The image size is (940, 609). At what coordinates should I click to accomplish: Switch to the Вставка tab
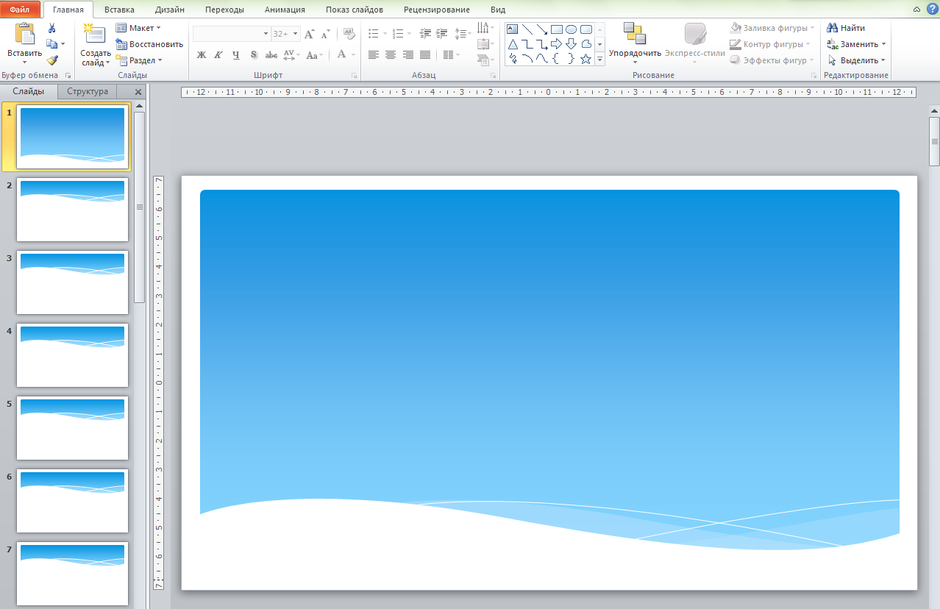click(119, 10)
